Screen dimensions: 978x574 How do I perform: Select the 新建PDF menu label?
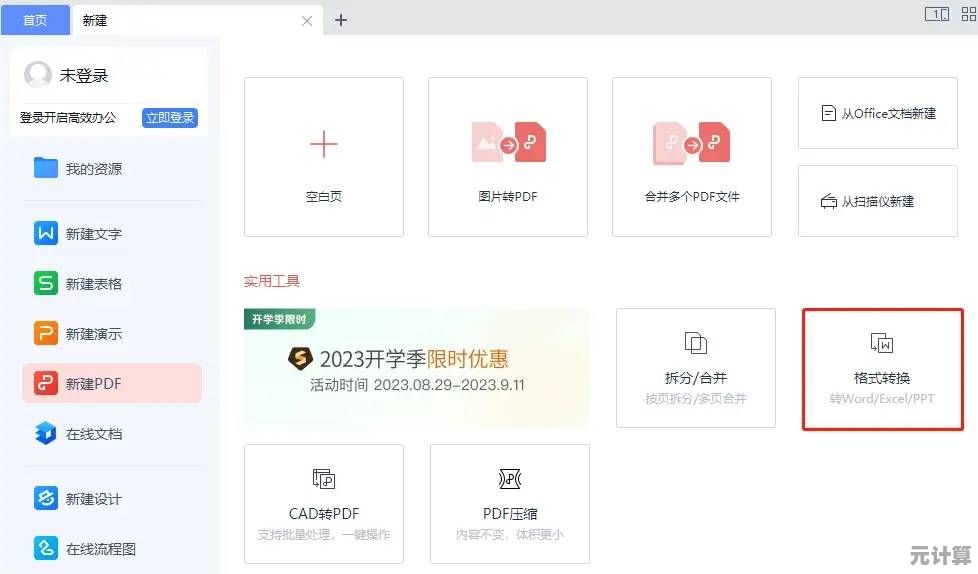click(x=94, y=384)
